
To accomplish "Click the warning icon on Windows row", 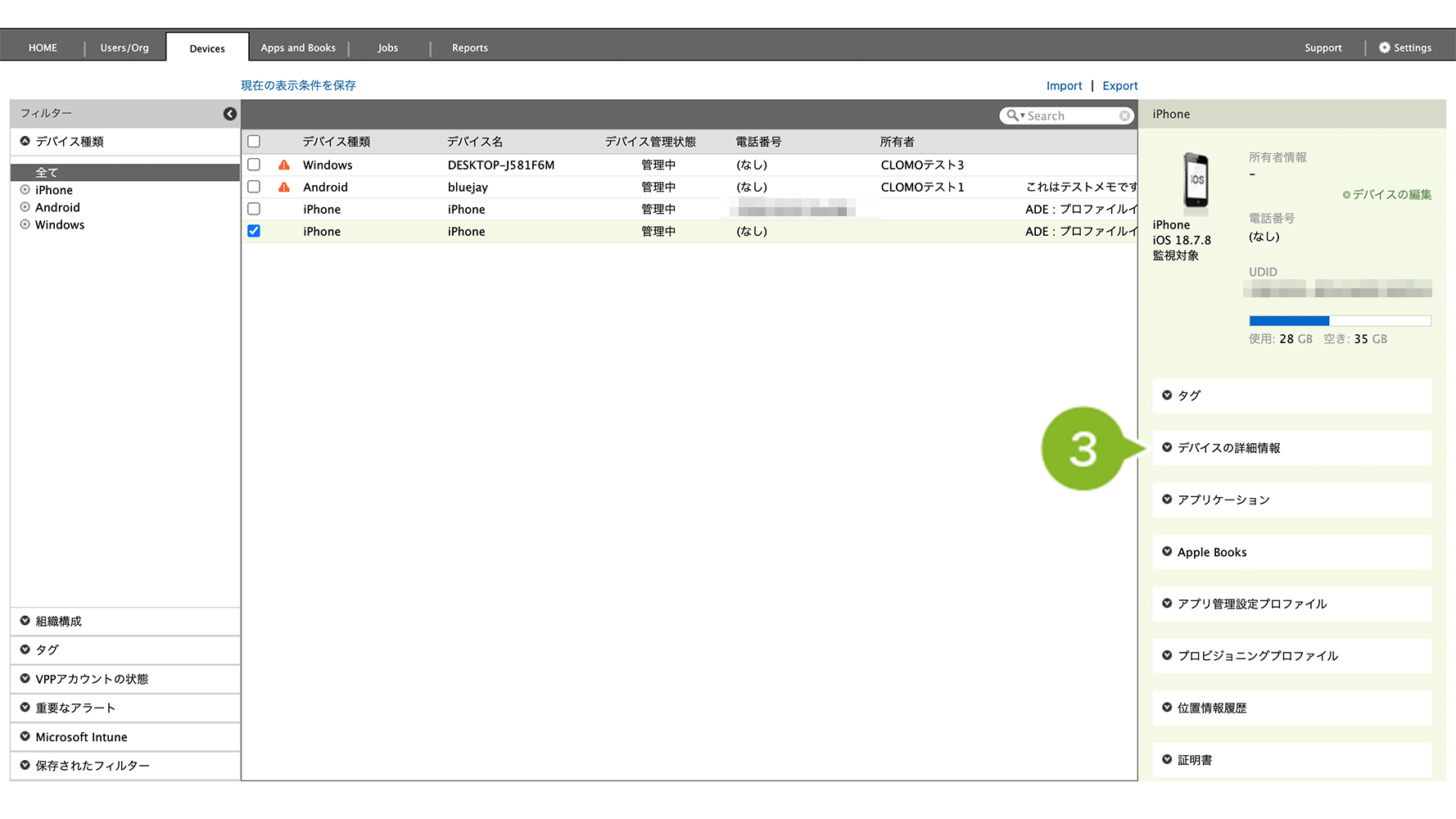I will (284, 165).
